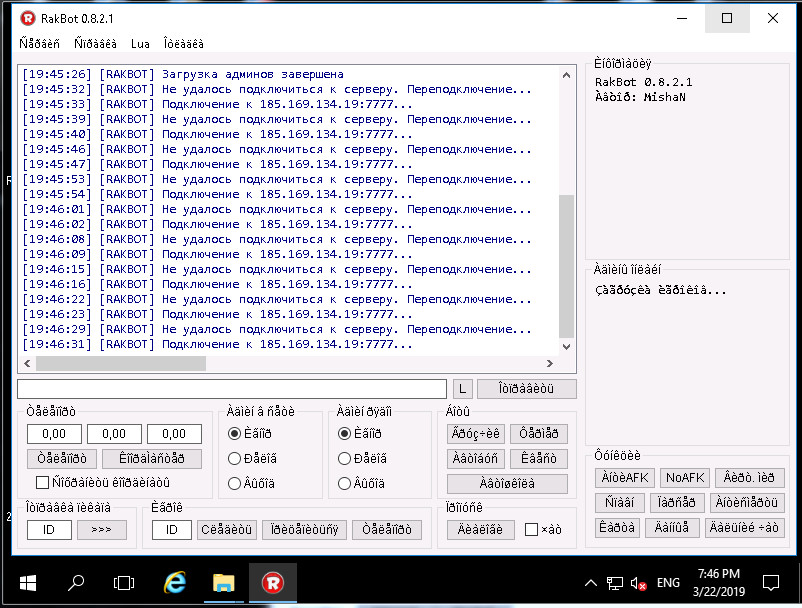Open the Lua menu
This screenshot has width=802, height=608.
140,44
